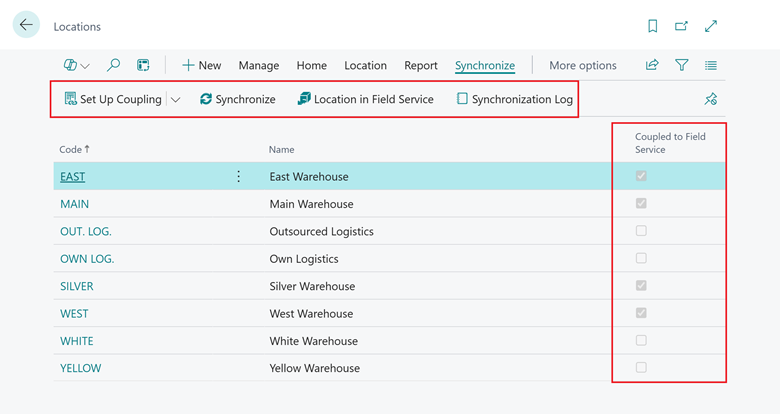This screenshot has height=414, width=780.
Task: Toggle the OUT. LOG. coupled checkbox
Action: coord(641,231)
